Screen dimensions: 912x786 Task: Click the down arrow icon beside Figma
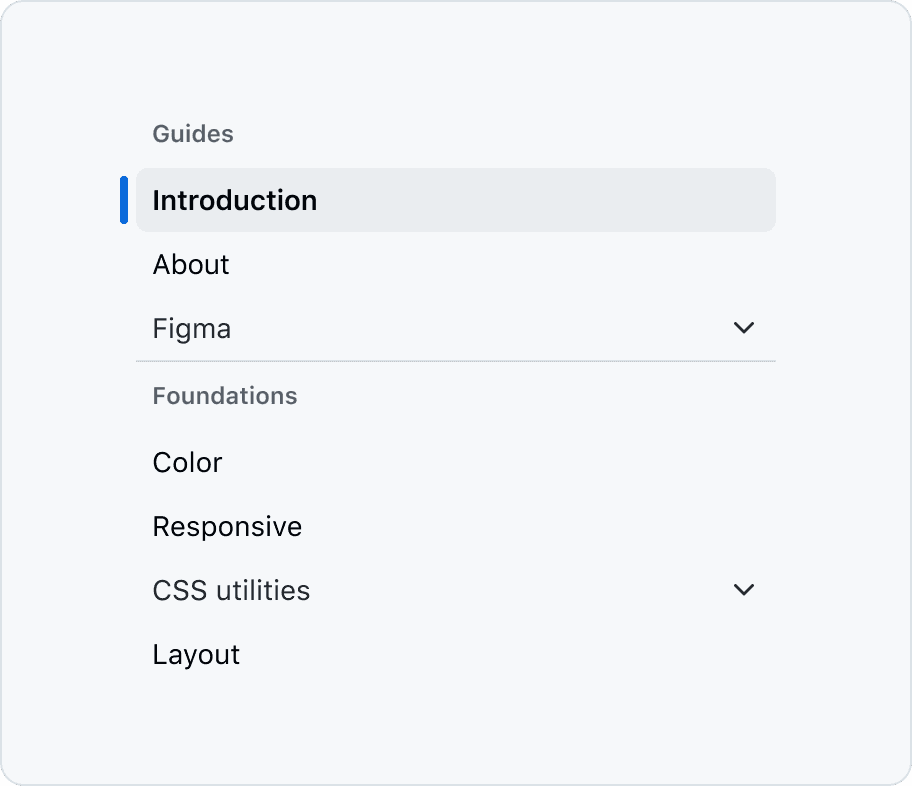(743, 328)
